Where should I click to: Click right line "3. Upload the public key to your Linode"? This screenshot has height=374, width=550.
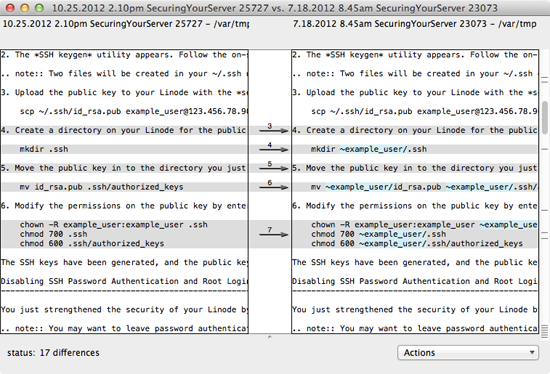tap(415, 93)
